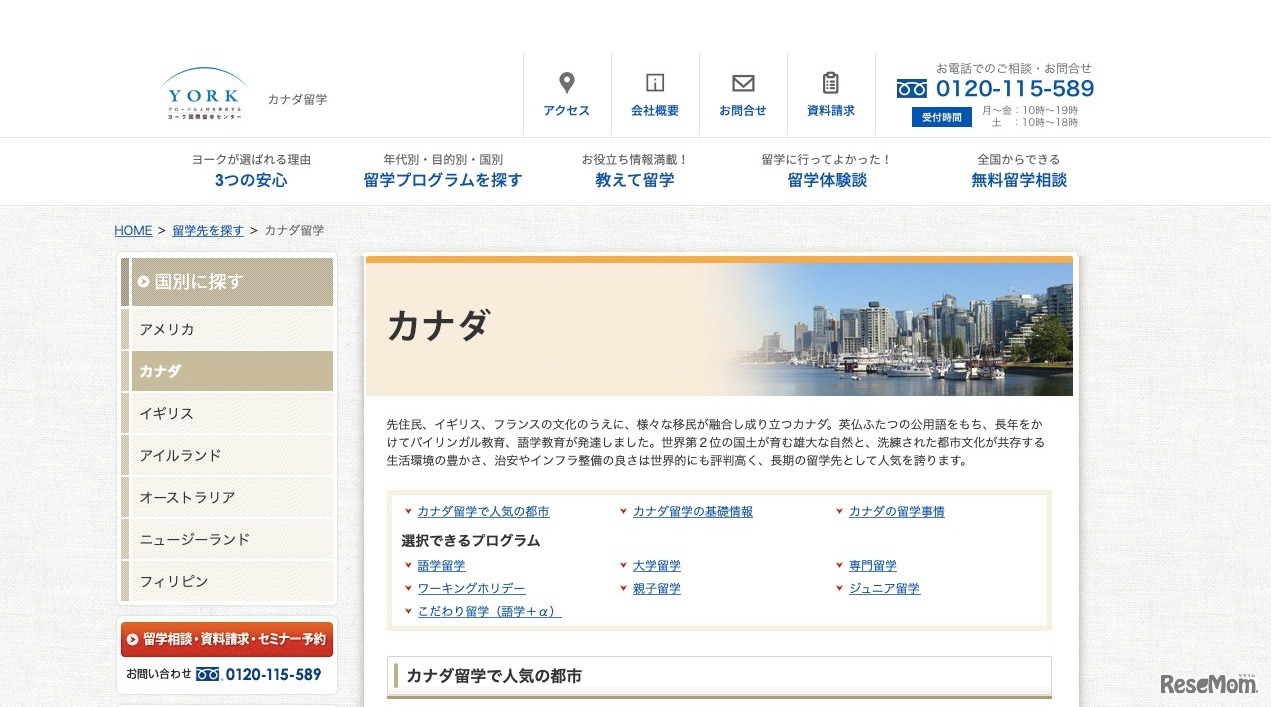The image size is (1271, 707).
Task: Click the 会社概要 info icon
Action: [655, 83]
